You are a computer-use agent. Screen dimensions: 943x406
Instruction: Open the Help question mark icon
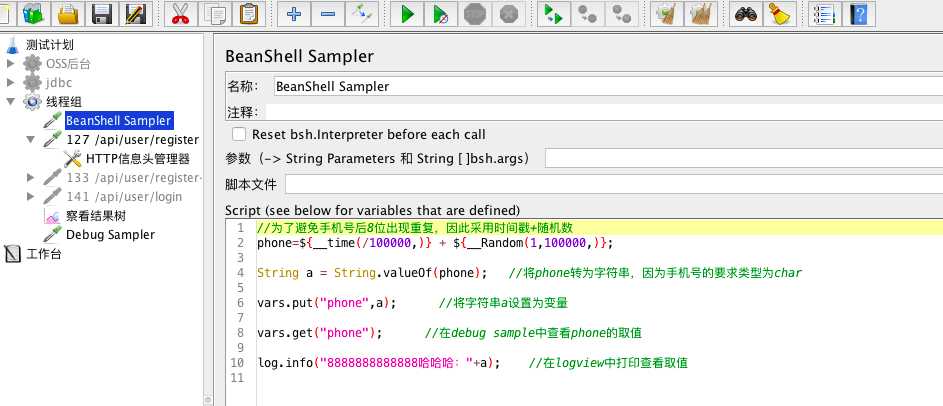(856, 14)
